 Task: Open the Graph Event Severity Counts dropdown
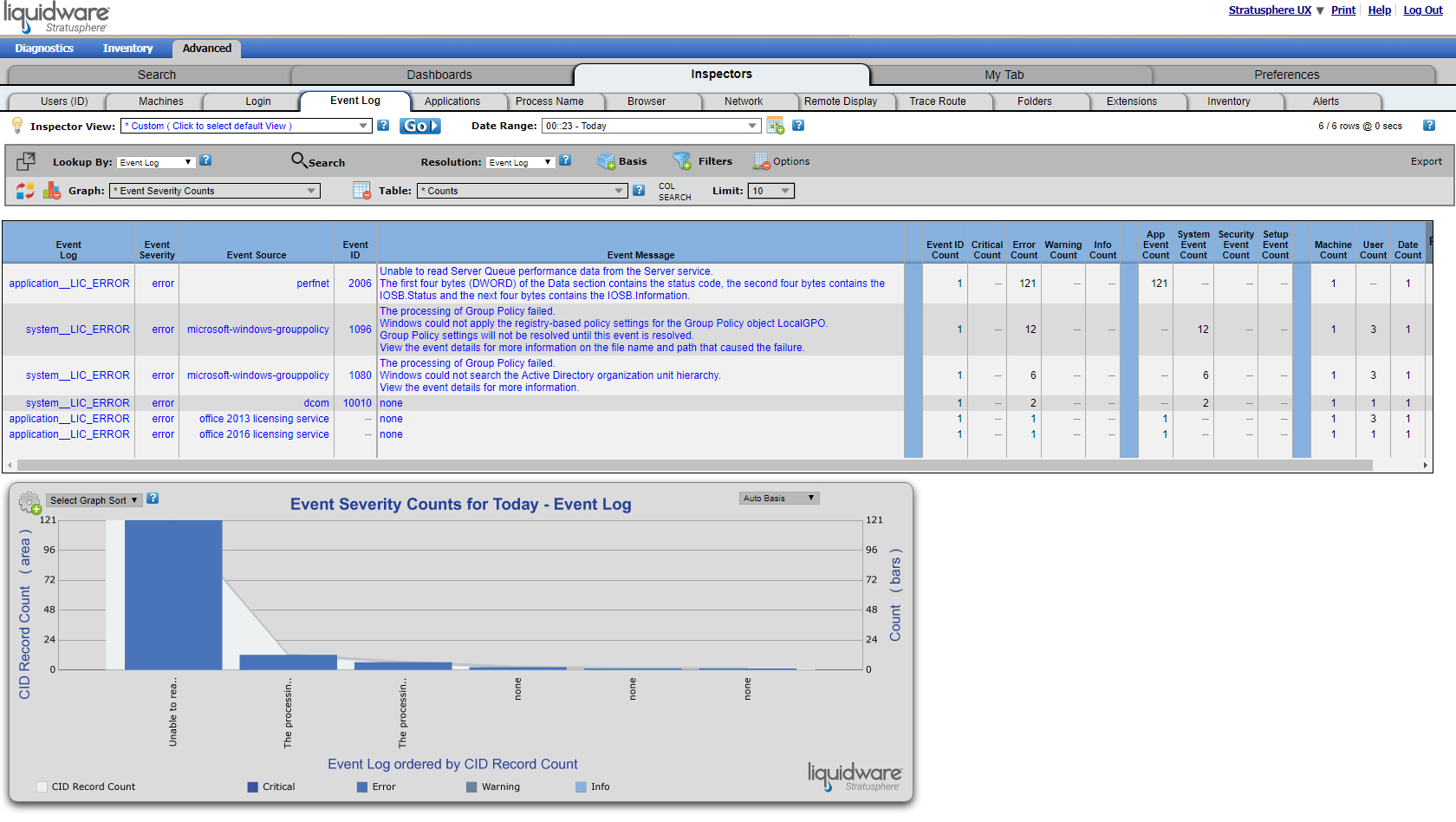pos(215,191)
